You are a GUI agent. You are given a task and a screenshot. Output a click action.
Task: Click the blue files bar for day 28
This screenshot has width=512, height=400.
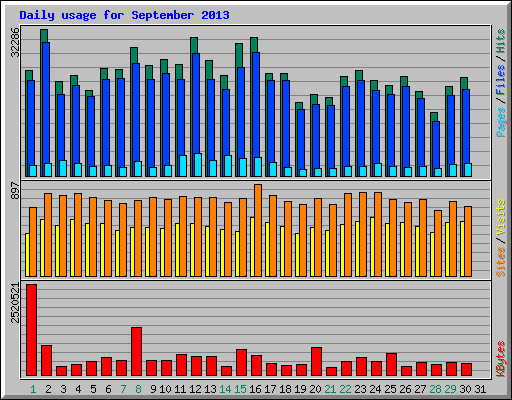pos(436,145)
